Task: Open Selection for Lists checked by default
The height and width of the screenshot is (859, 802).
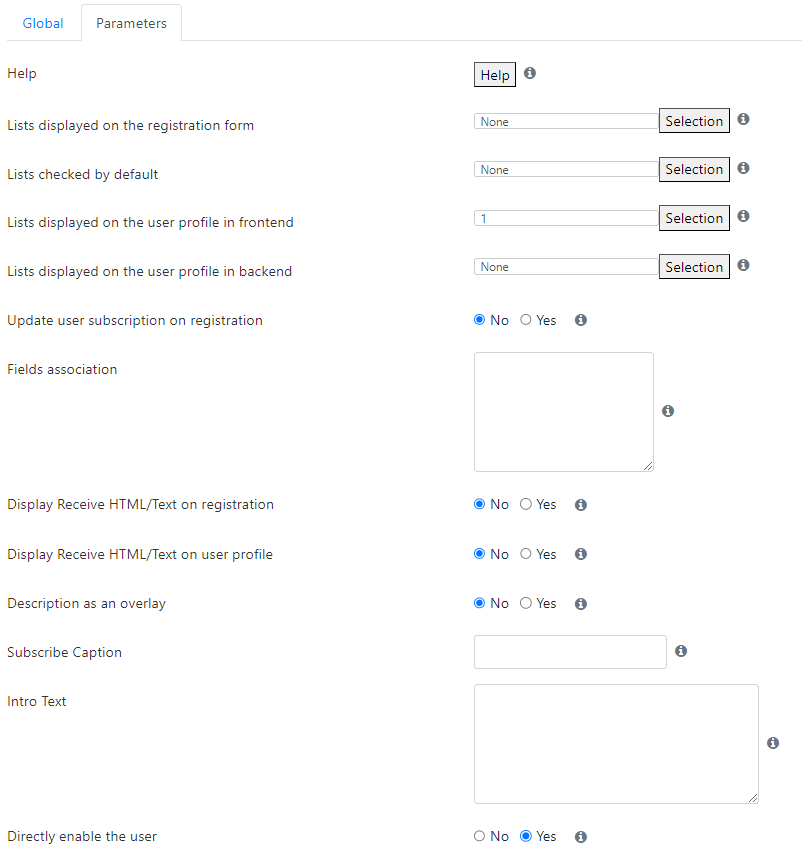Action: pos(694,169)
